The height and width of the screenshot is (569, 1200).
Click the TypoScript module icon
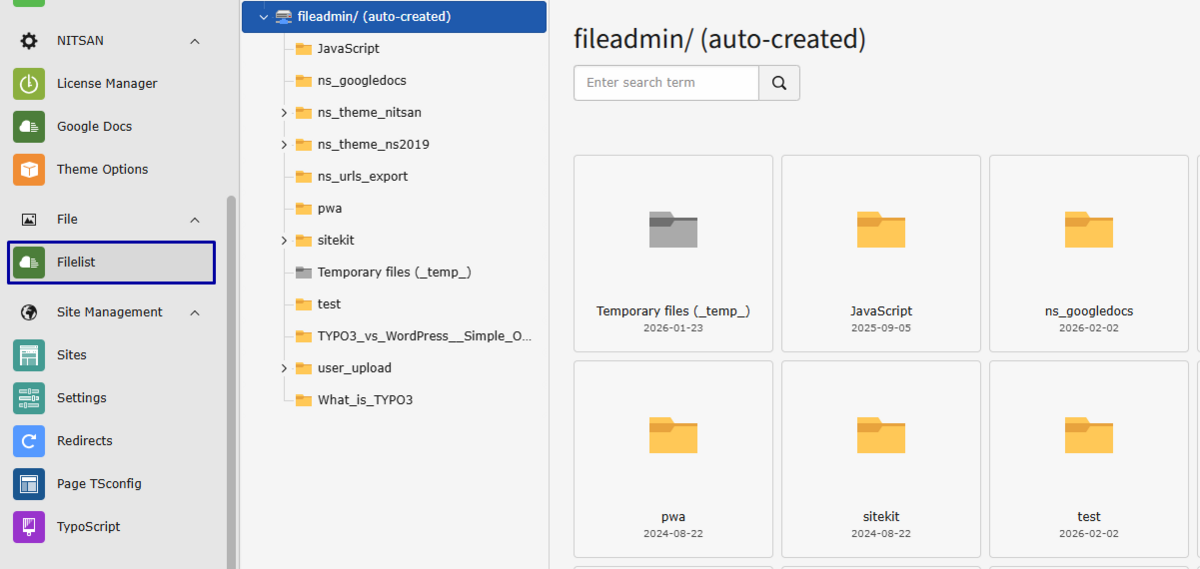[29, 527]
